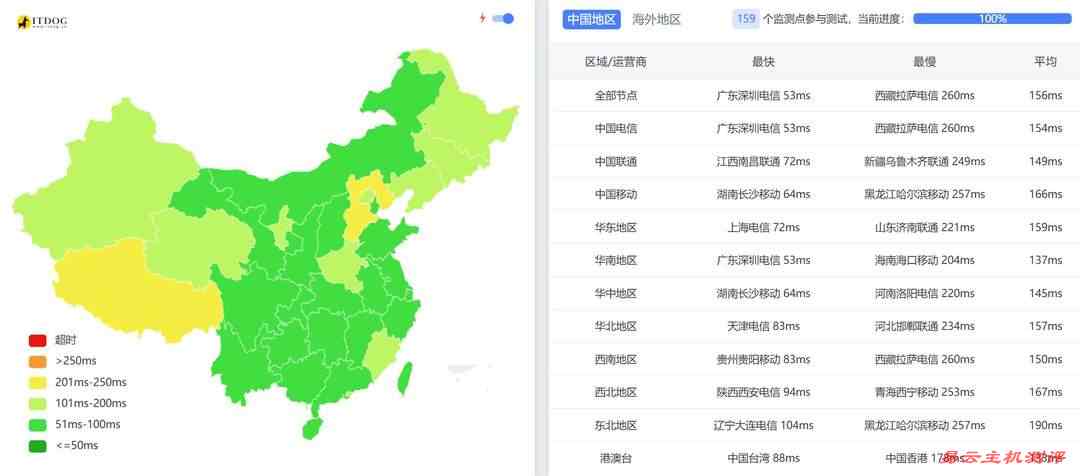Select the 华东地区 row label
Image resolution: width=1080 pixels, height=476 pixels.
tap(616, 227)
